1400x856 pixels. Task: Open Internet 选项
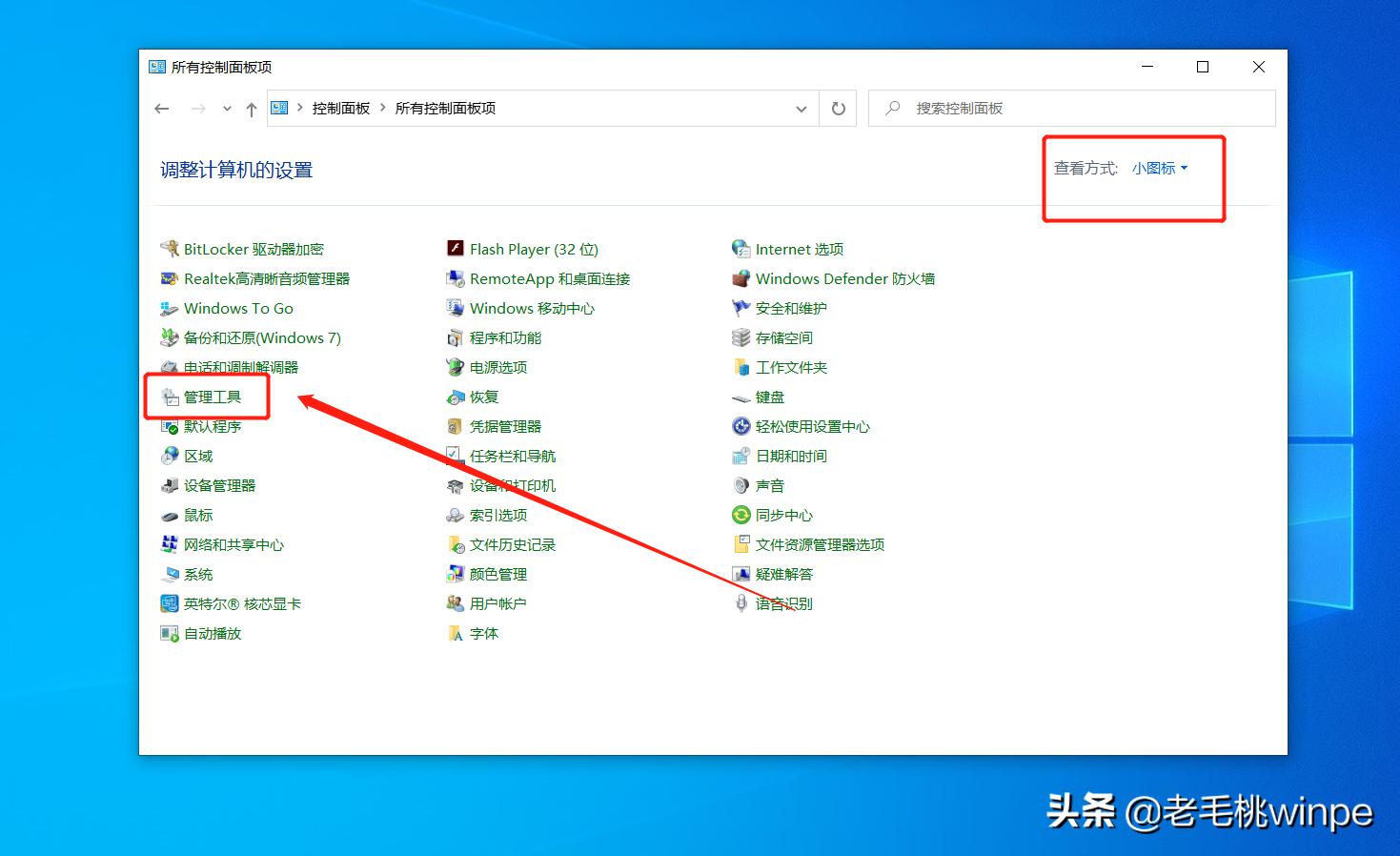[799, 249]
